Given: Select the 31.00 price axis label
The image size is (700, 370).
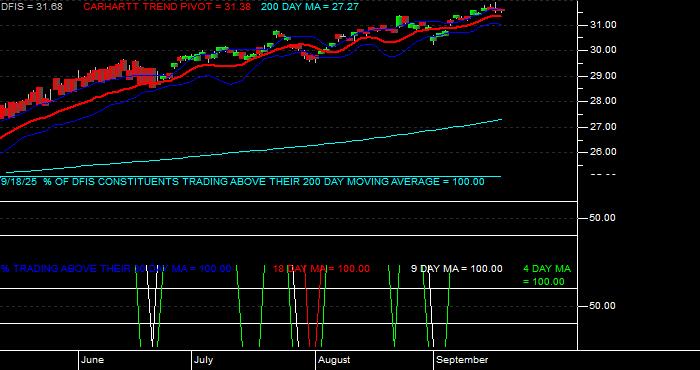Looking at the screenshot, I should coord(604,25).
